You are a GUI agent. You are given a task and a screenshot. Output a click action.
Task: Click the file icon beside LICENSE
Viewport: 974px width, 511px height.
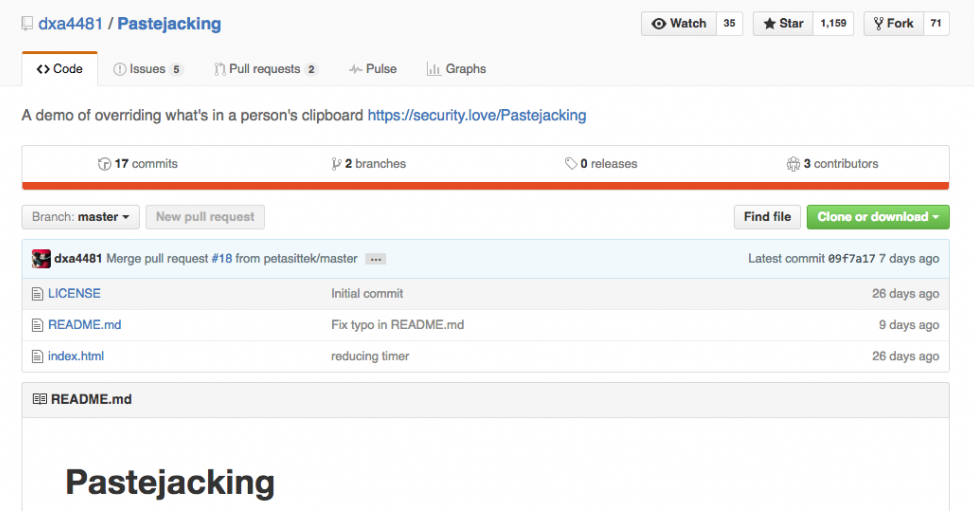(37, 294)
